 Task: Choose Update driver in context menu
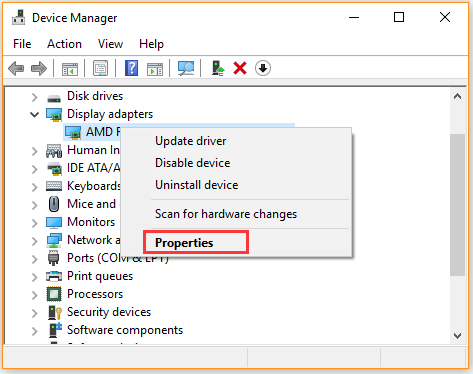tap(191, 141)
